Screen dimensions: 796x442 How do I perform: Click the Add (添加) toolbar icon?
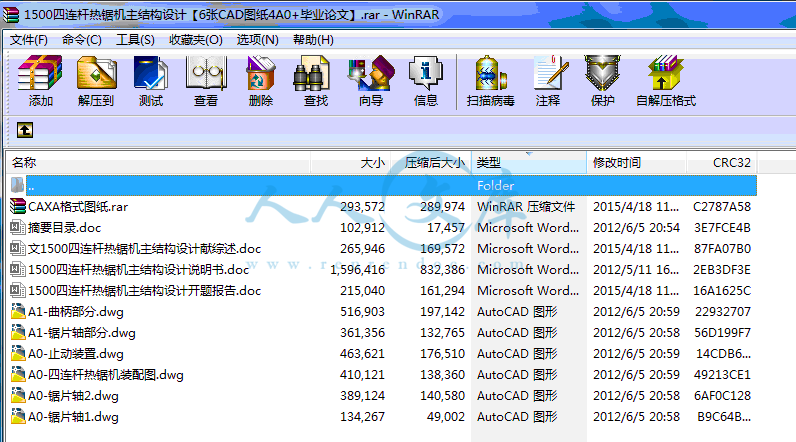click(40, 74)
